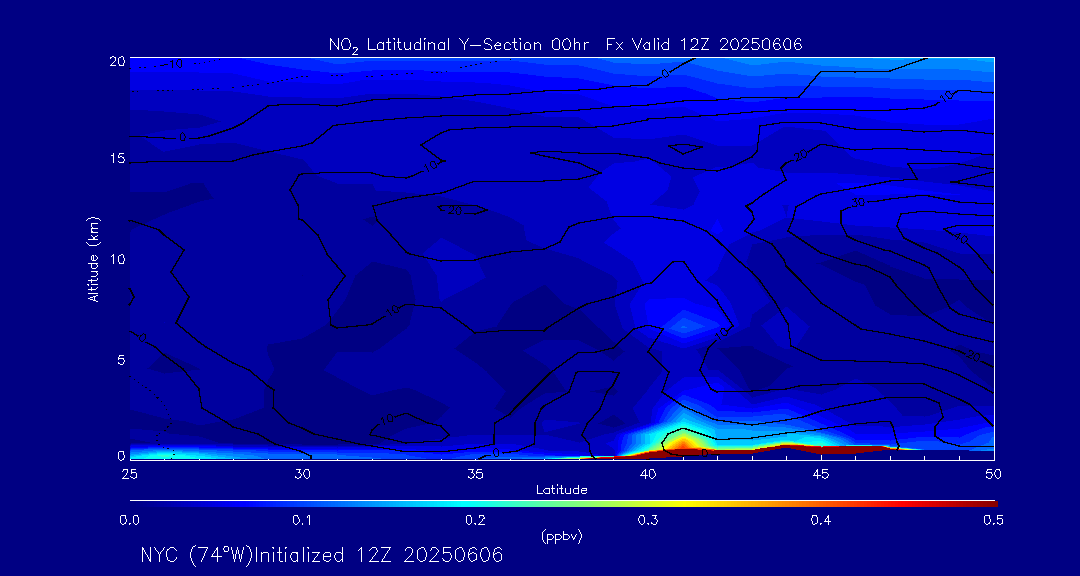Image resolution: width=1080 pixels, height=576 pixels.
Task: Click the yellow section of the color bar
Action: [682, 504]
